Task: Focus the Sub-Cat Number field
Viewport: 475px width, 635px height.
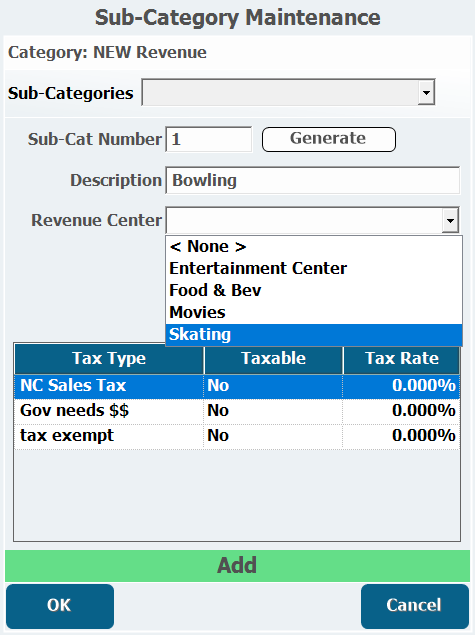Action: point(209,139)
